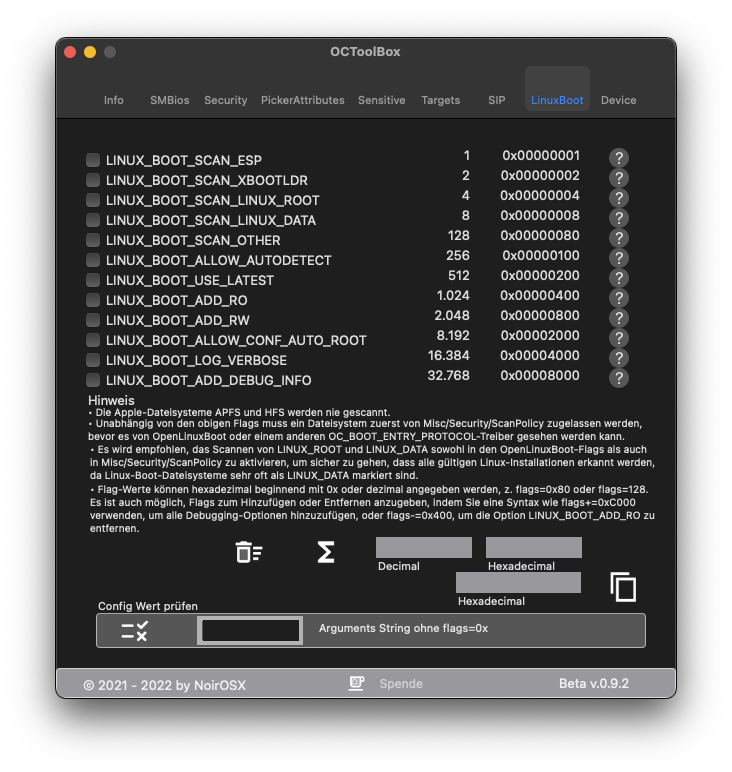Image resolution: width=732 pixels, height=772 pixels.
Task: Click the lower Hexadecimal result field
Action: (x=518, y=582)
